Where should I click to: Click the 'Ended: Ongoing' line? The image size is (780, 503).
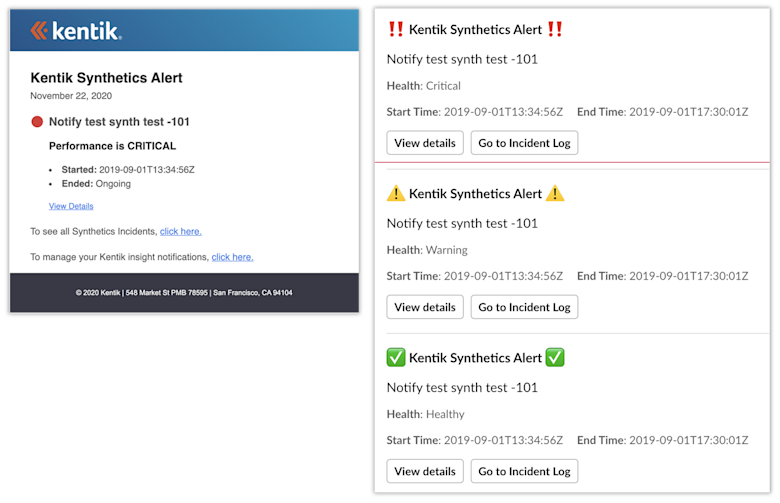[96, 184]
